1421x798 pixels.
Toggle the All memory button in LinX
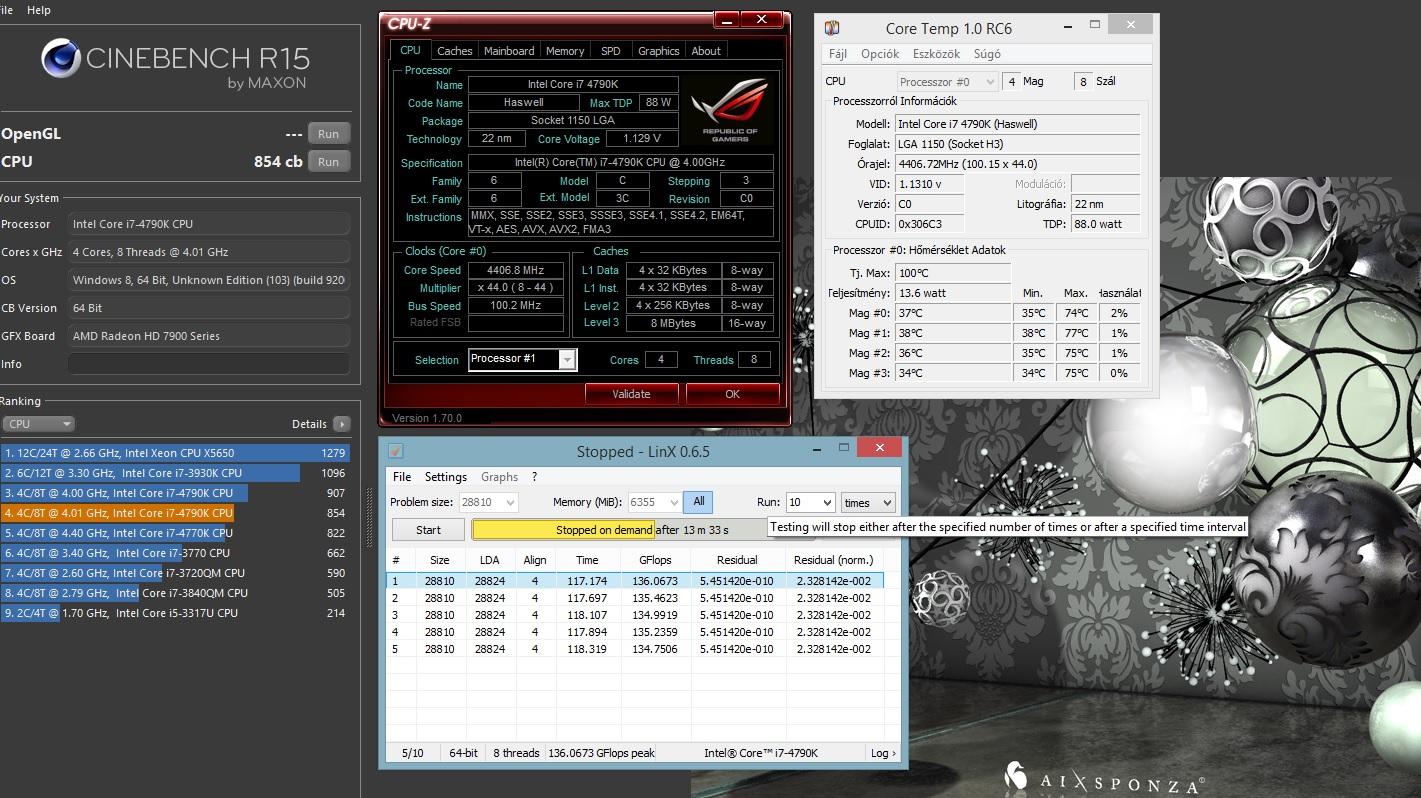pyautogui.click(x=698, y=502)
